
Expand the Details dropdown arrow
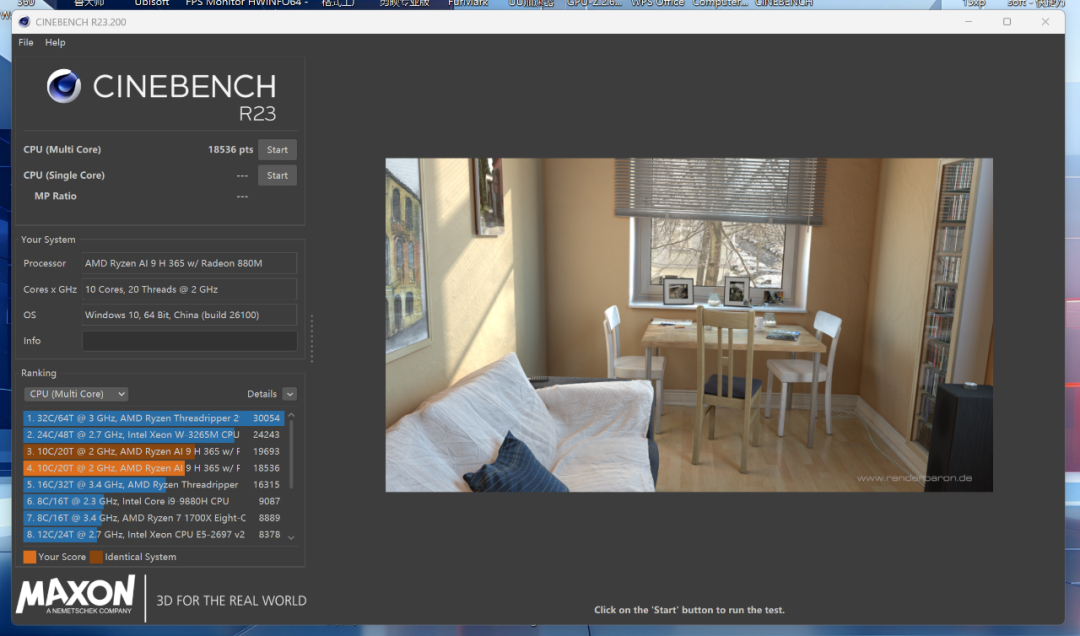click(x=289, y=393)
